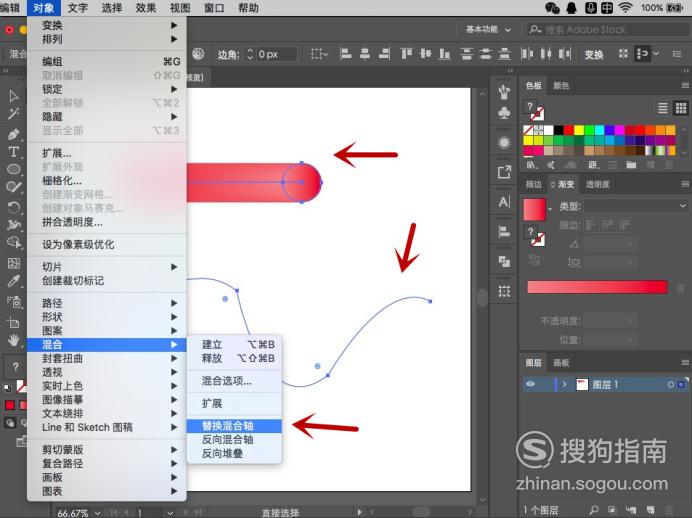The width and height of the screenshot is (692, 518).
Task: Open the zoom level 66.67% dropdown
Action: tap(98, 513)
